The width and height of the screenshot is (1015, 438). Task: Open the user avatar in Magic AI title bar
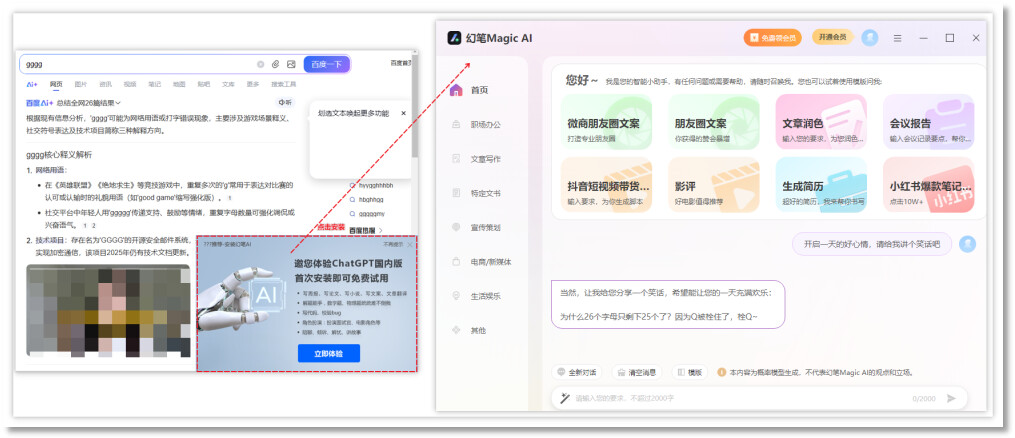click(x=869, y=38)
